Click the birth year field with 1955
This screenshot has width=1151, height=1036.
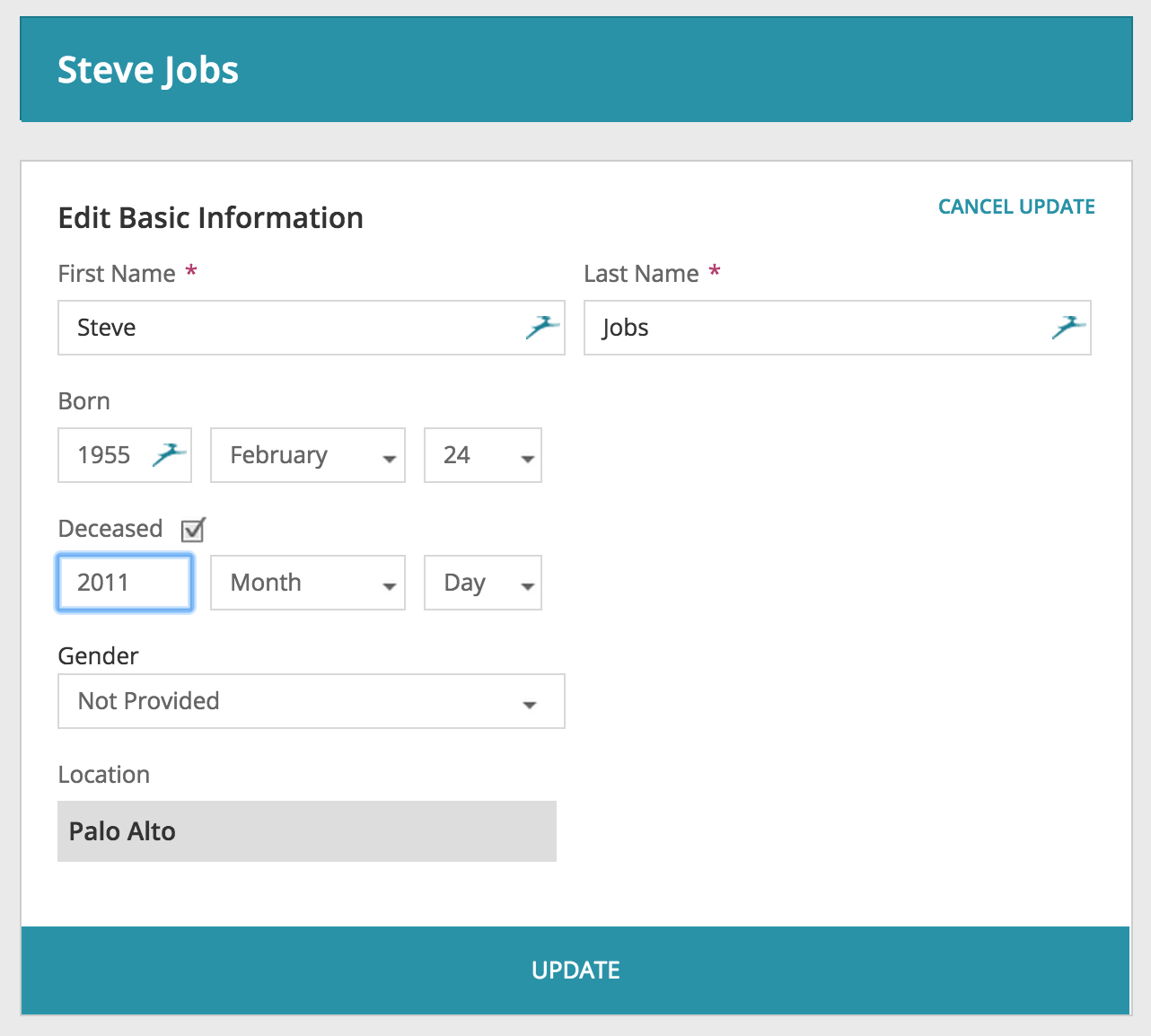(125, 455)
